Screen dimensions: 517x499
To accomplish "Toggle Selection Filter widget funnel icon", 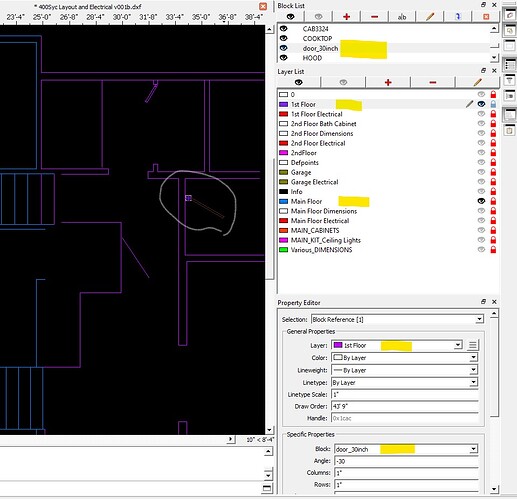I will (x=509, y=81).
